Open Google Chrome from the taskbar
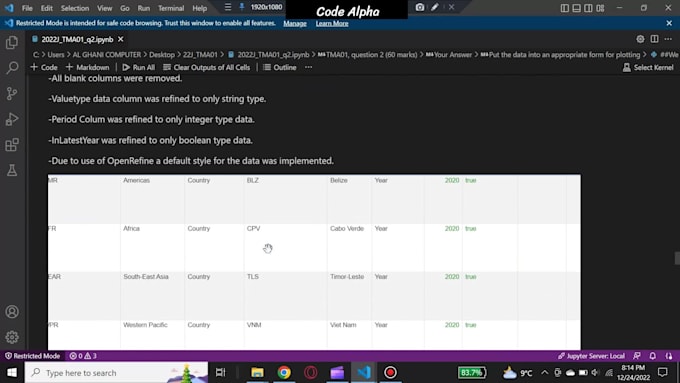 284,373
